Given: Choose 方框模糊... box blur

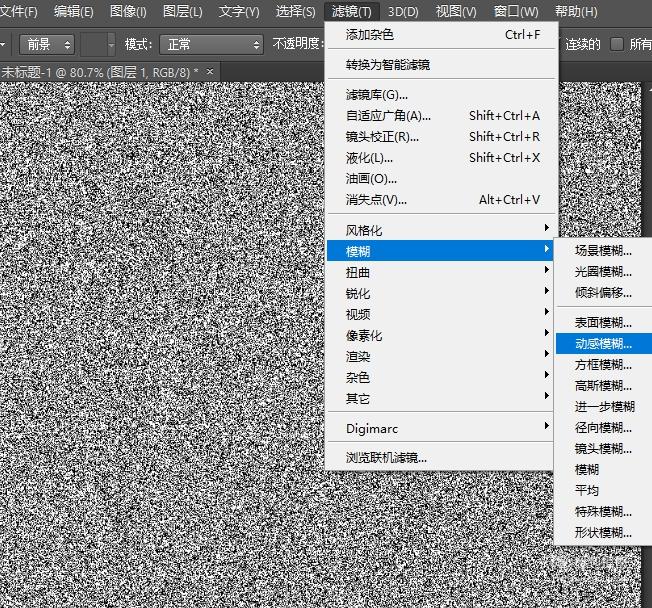Looking at the screenshot, I should (x=604, y=365).
